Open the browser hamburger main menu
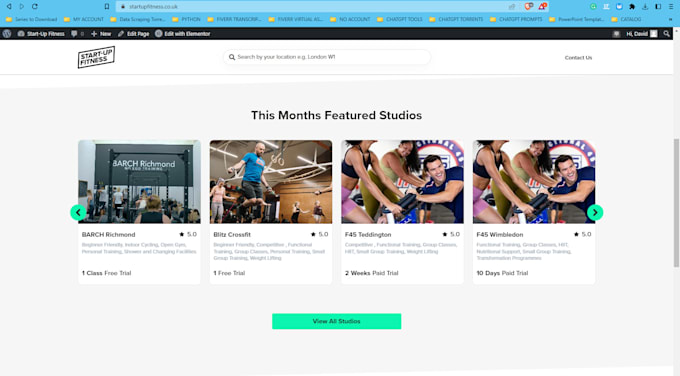Viewport: 680px width, 376px height. [x=671, y=7]
